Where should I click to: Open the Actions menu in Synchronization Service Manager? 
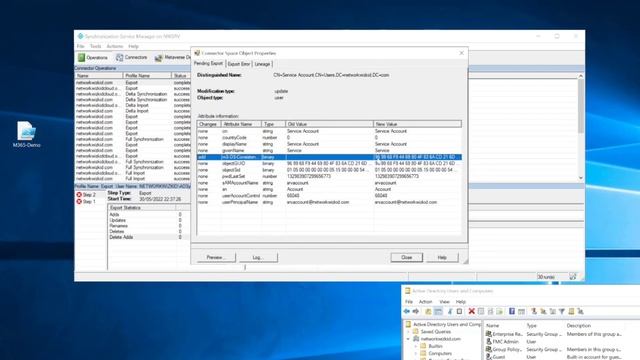pyautogui.click(x=115, y=46)
